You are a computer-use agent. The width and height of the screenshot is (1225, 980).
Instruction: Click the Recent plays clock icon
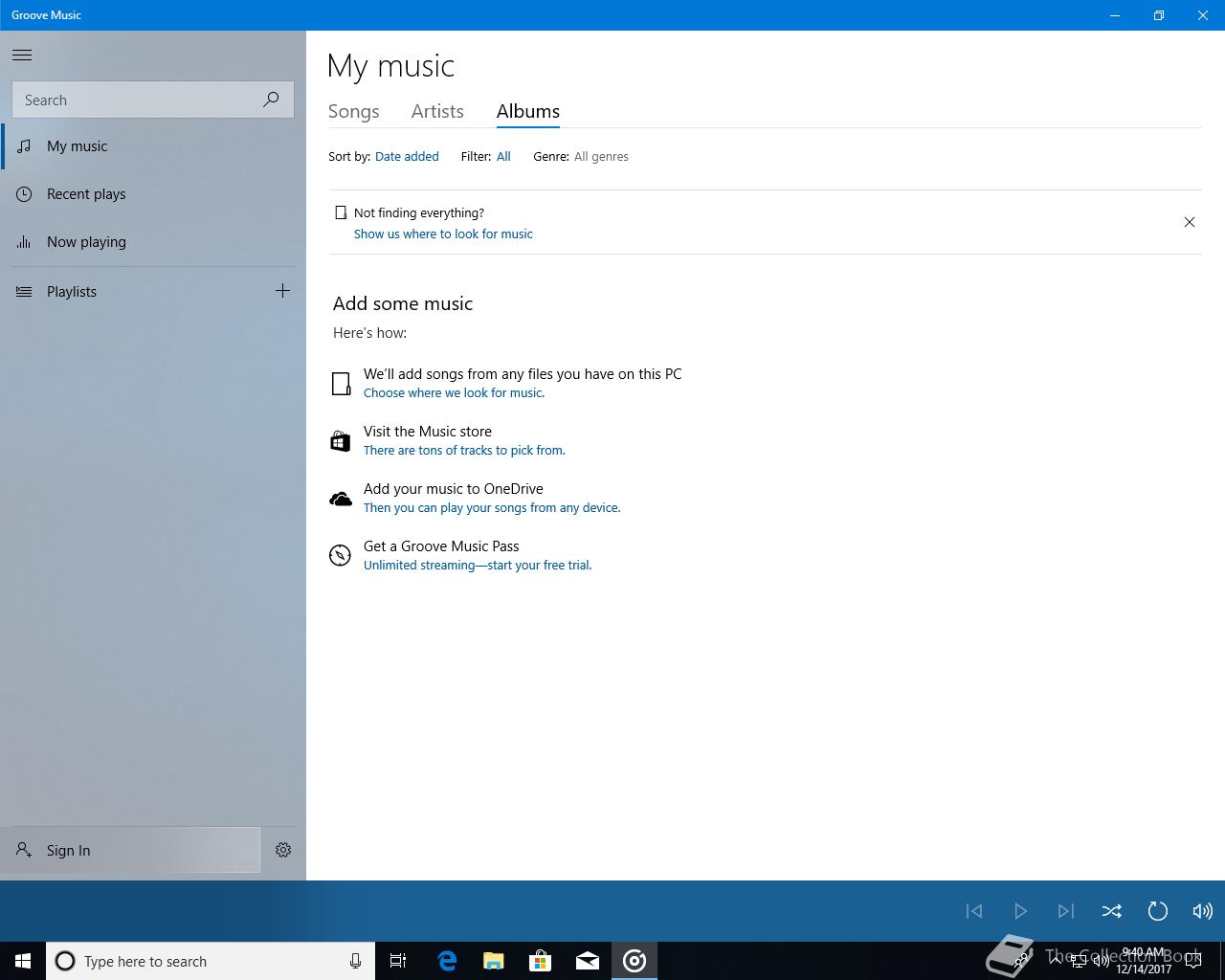click(x=24, y=194)
